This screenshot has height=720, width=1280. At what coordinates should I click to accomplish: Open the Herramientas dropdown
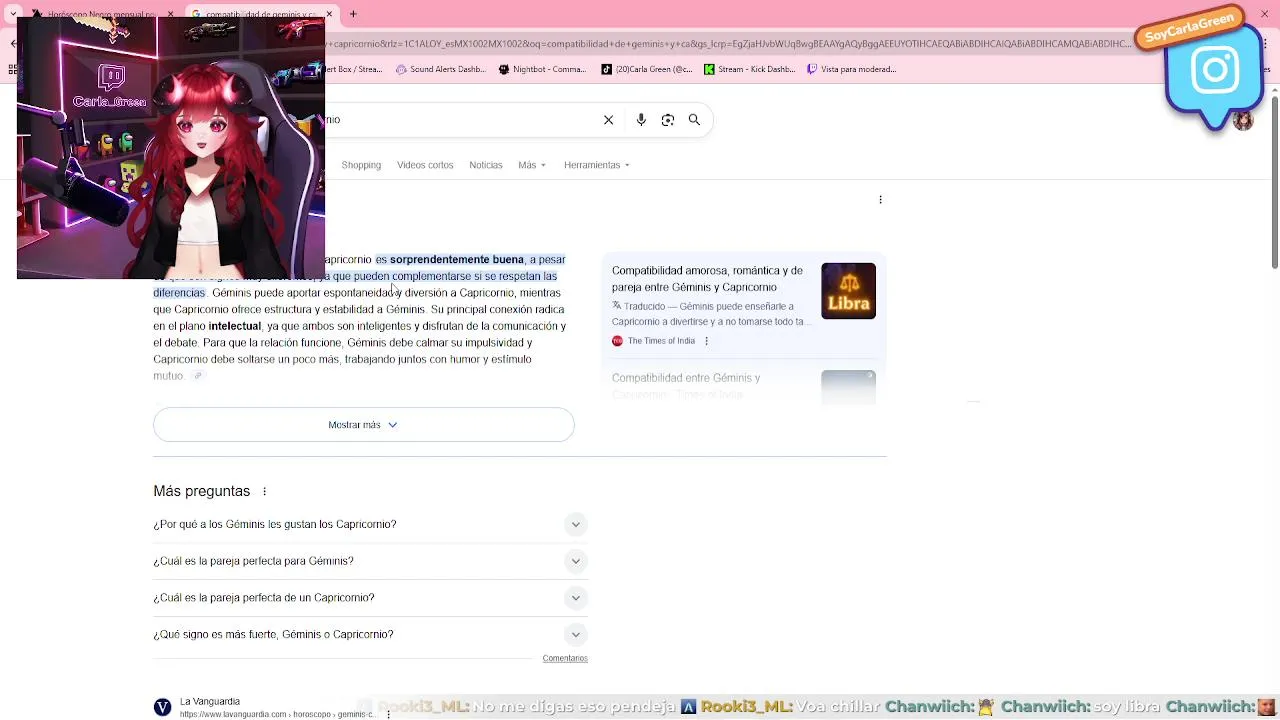597,165
